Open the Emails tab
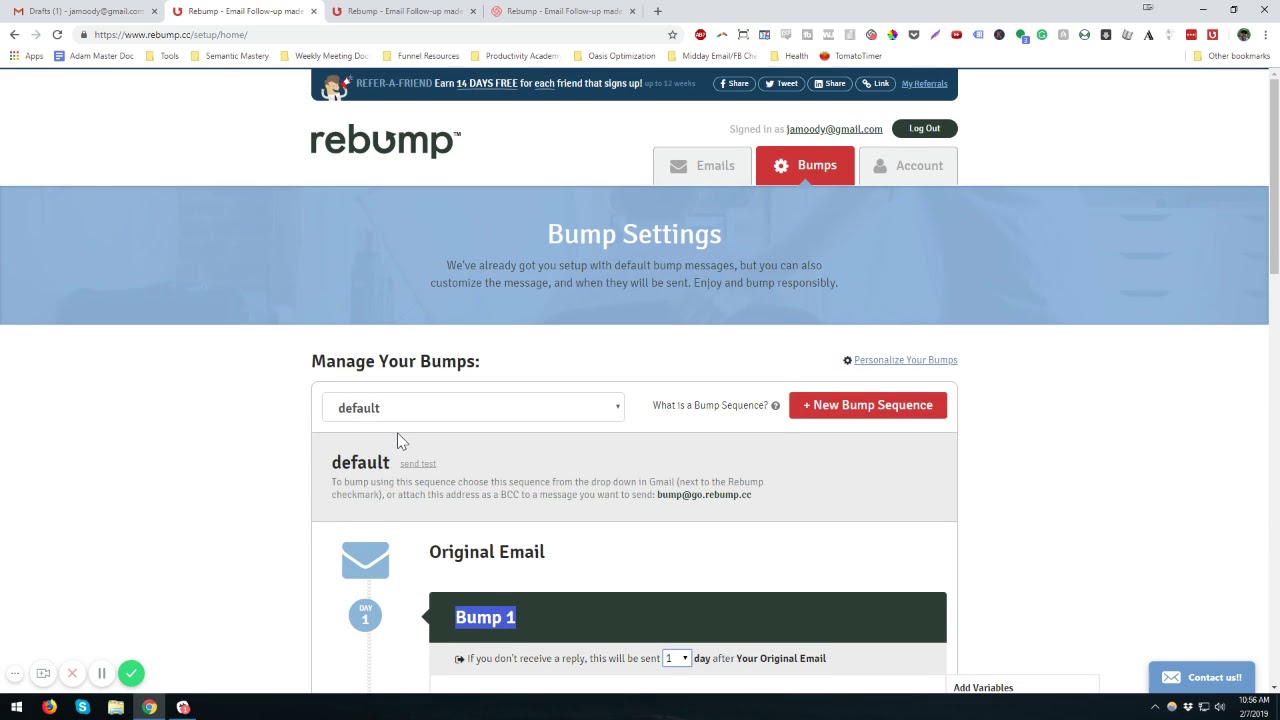This screenshot has height=720, width=1280. click(x=703, y=166)
